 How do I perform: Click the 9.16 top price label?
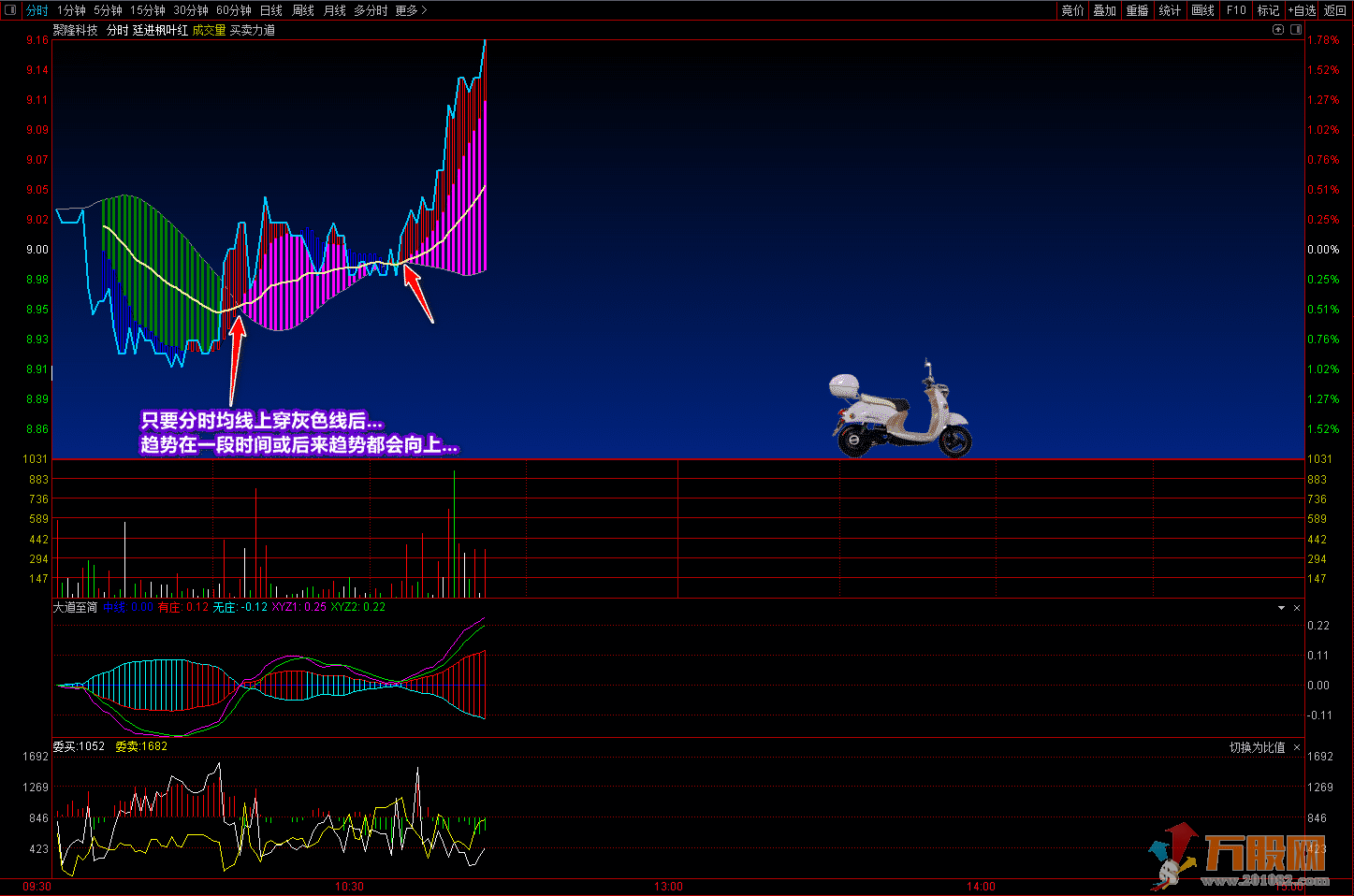37,40
